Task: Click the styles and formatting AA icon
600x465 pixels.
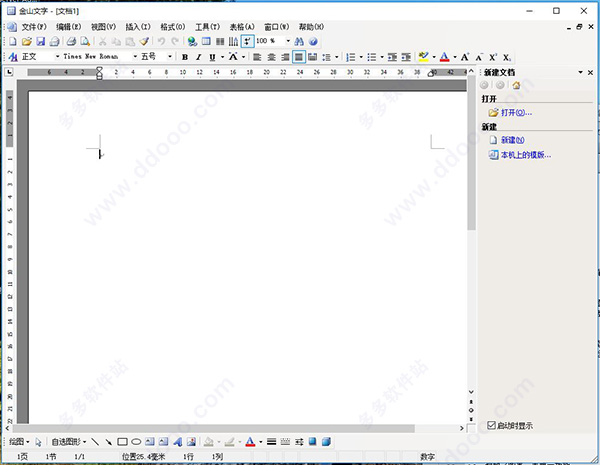Action: pos(13,57)
